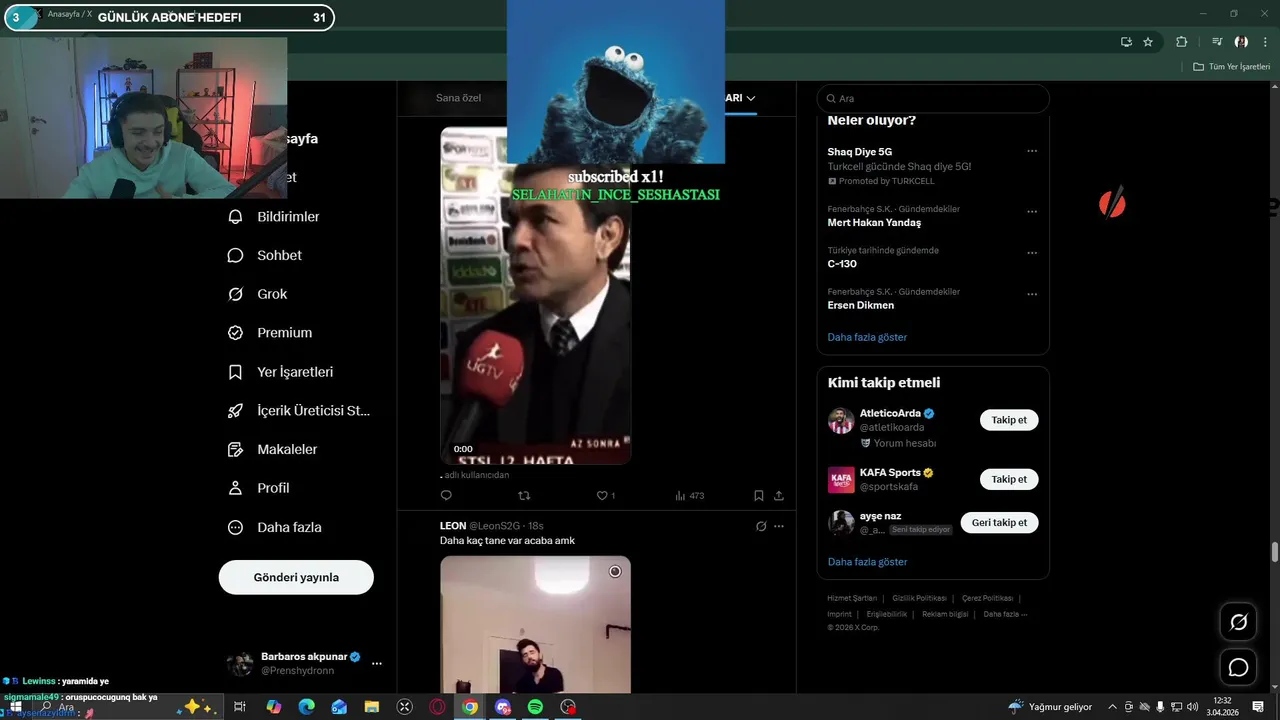This screenshot has width=1280, height=720.
Task: Click the Sohbet speech bubble icon
Action: tap(235, 255)
